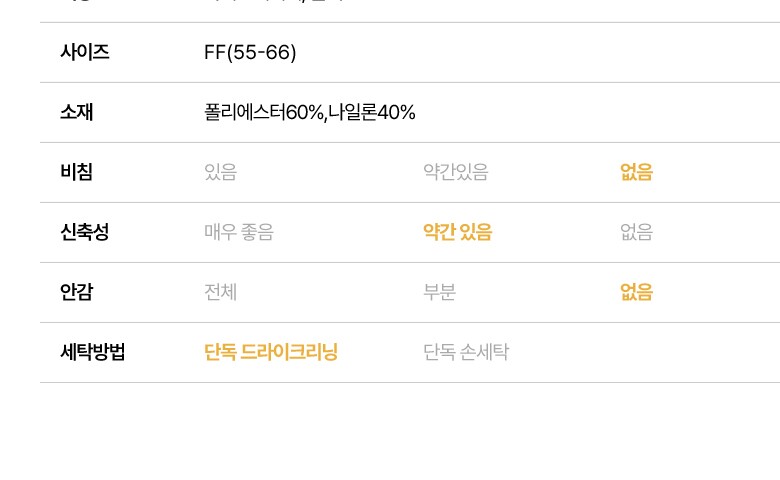
Task: Select the FF(55-66) size value
Action: click(250, 52)
